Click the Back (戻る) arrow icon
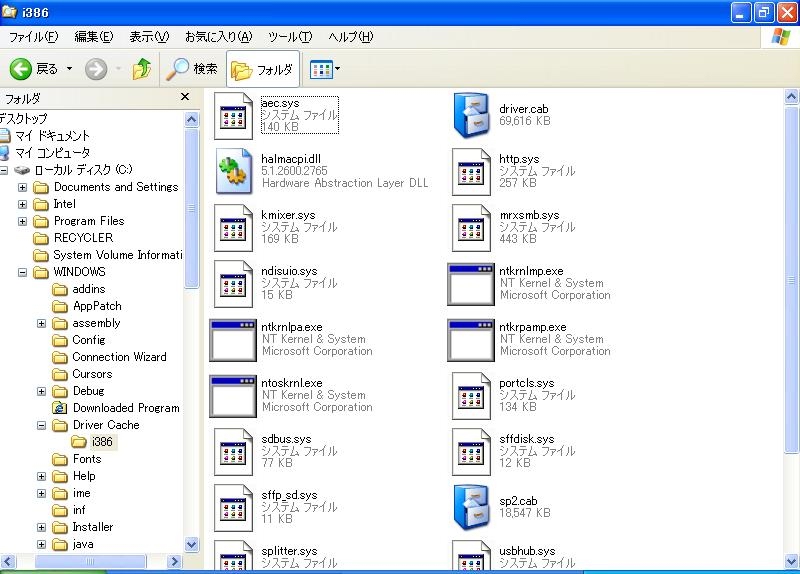 pyautogui.click(x=21, y=69)
